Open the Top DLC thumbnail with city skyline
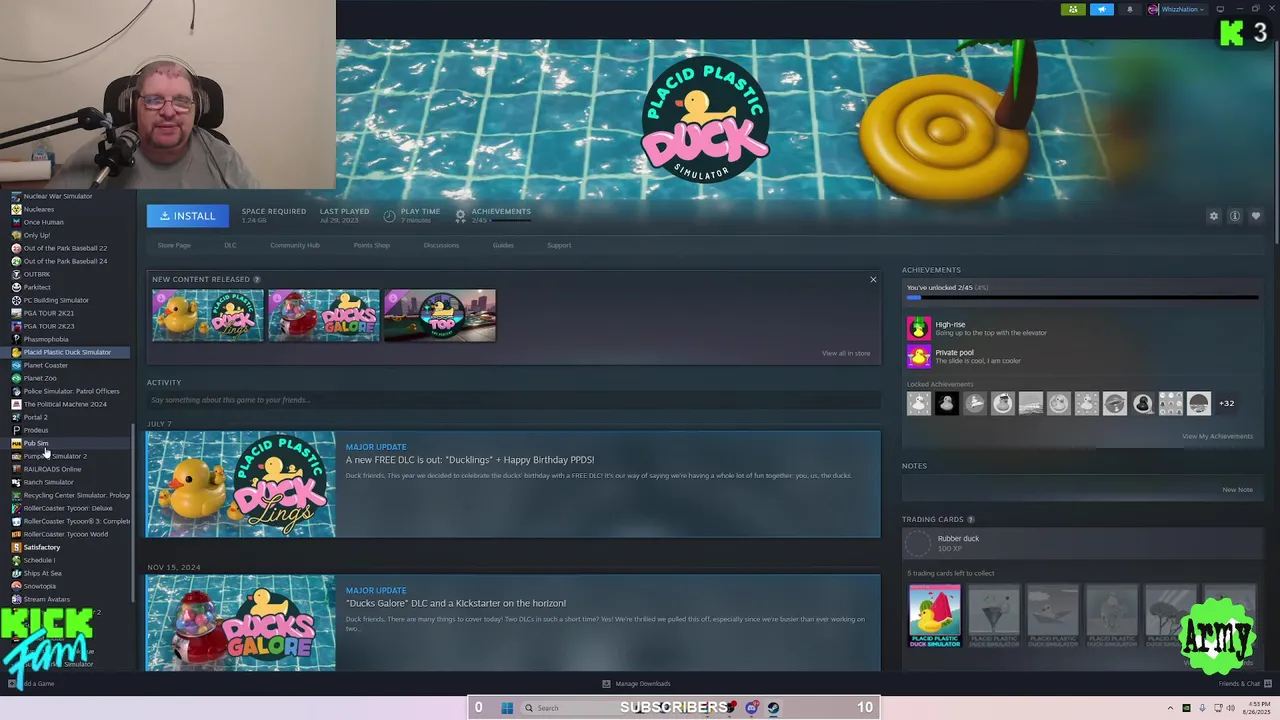The width and height of the screenshot is (1280, 720). coord(440,316)
